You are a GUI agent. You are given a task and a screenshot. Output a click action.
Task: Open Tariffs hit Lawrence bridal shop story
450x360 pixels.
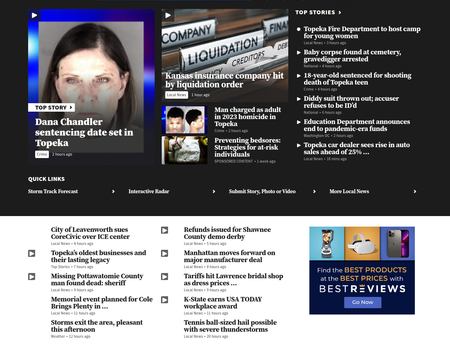click(233, 279)
